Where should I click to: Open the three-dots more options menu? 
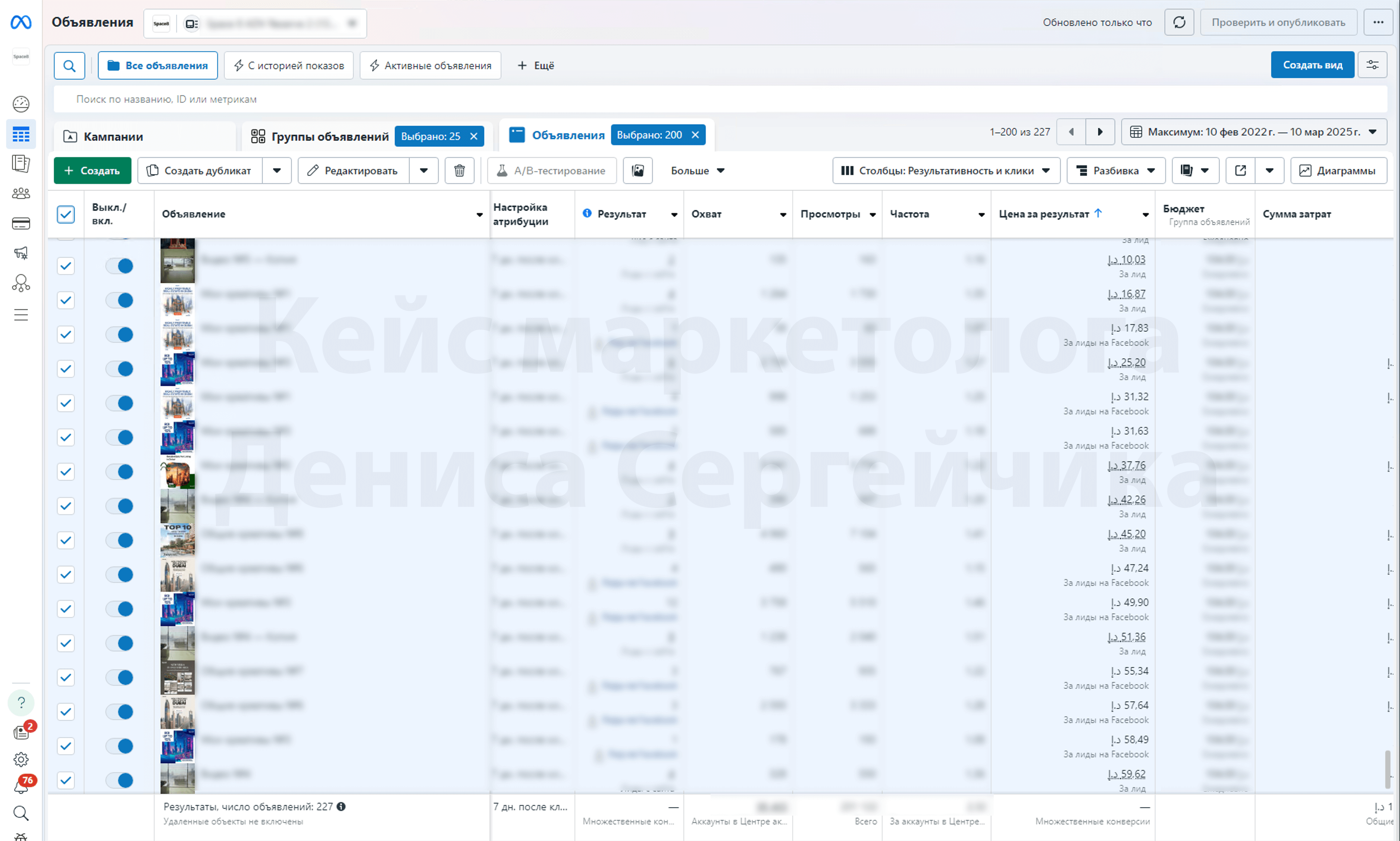(x=1378, y=23)
